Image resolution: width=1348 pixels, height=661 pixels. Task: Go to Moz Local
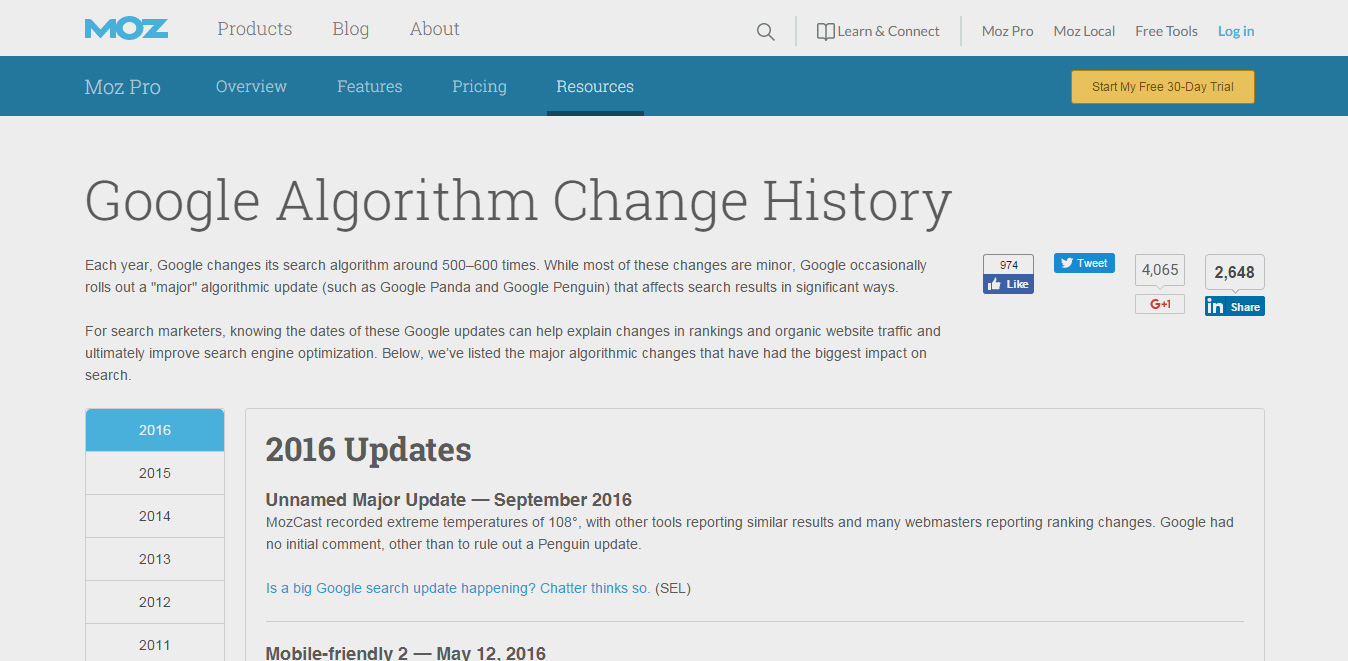coord(1084,31)
